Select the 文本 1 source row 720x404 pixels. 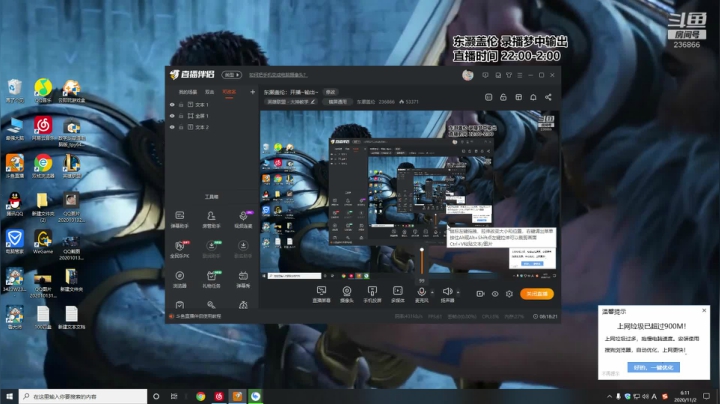212,105
